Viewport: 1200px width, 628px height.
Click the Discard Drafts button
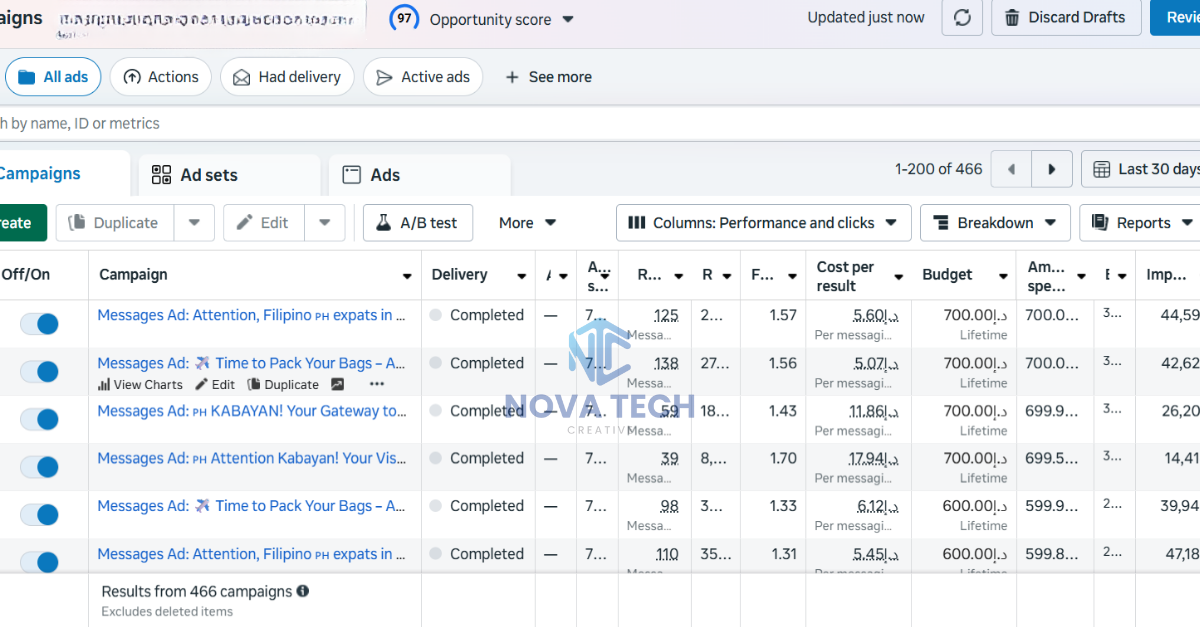[1066, 18]
